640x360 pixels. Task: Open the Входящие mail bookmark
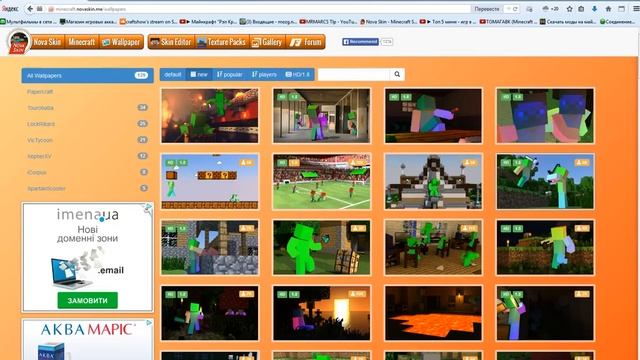tap(268, 22)
